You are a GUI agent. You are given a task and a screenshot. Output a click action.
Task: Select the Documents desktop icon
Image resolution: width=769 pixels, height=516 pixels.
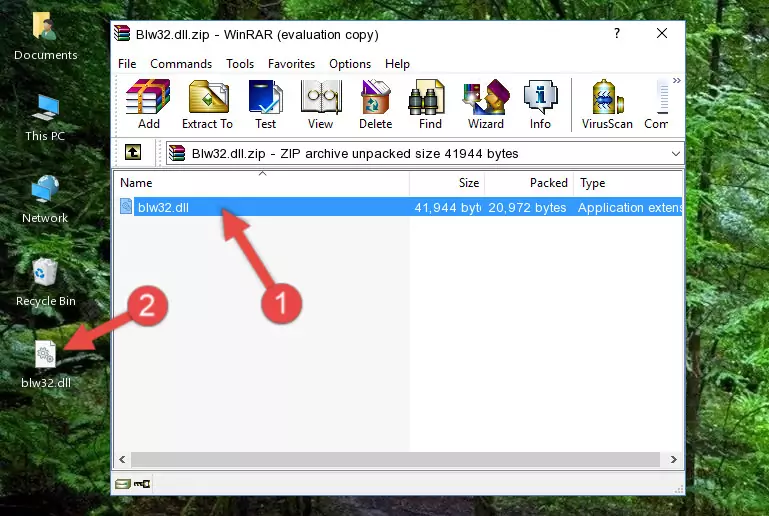coord(45,36)
